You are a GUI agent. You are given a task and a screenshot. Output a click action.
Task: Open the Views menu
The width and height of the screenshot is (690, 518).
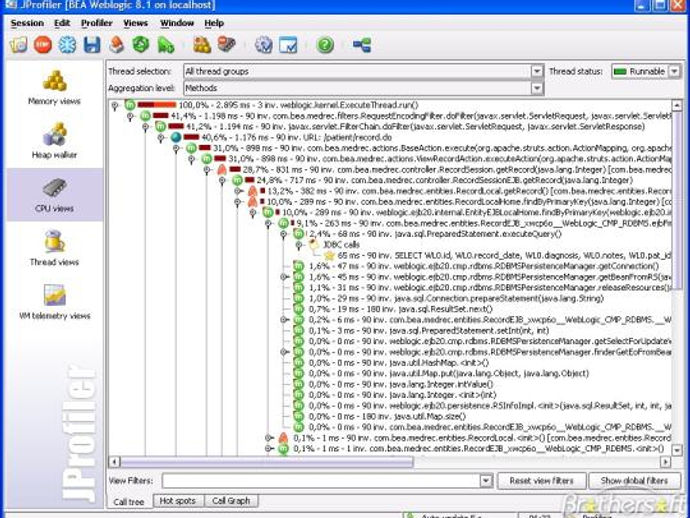[135, 23]
